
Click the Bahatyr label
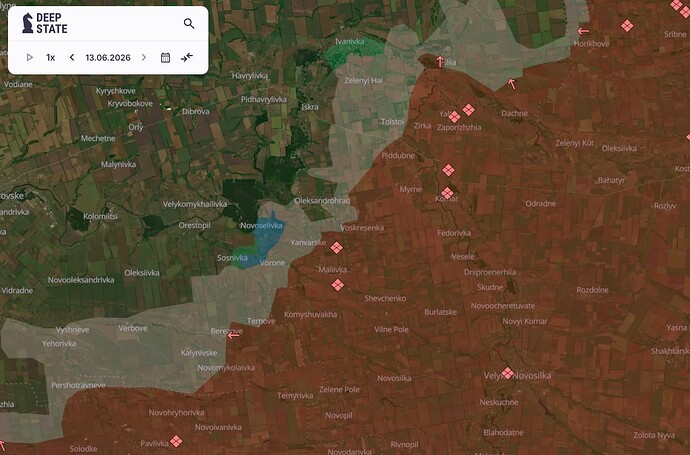611,180
